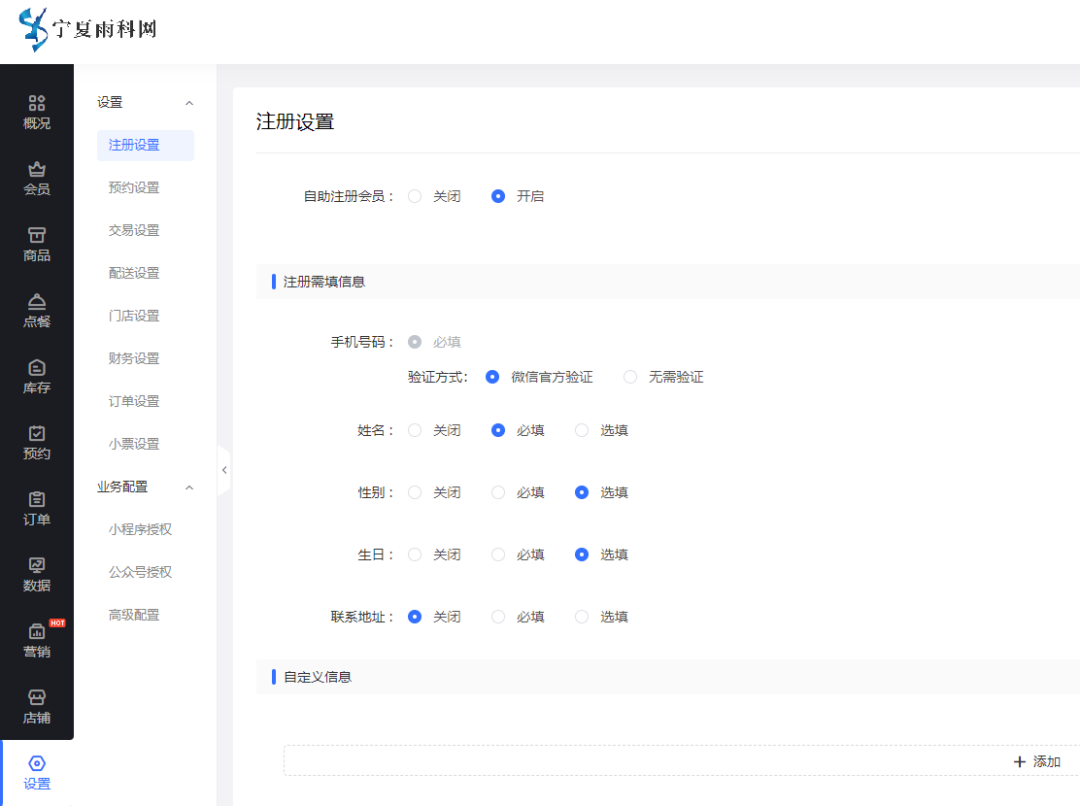Image resolution: width=1080 pixels, height=806 pixels.
Task: Click the 宁夏雨科网 logo
Action: [88, 29]
